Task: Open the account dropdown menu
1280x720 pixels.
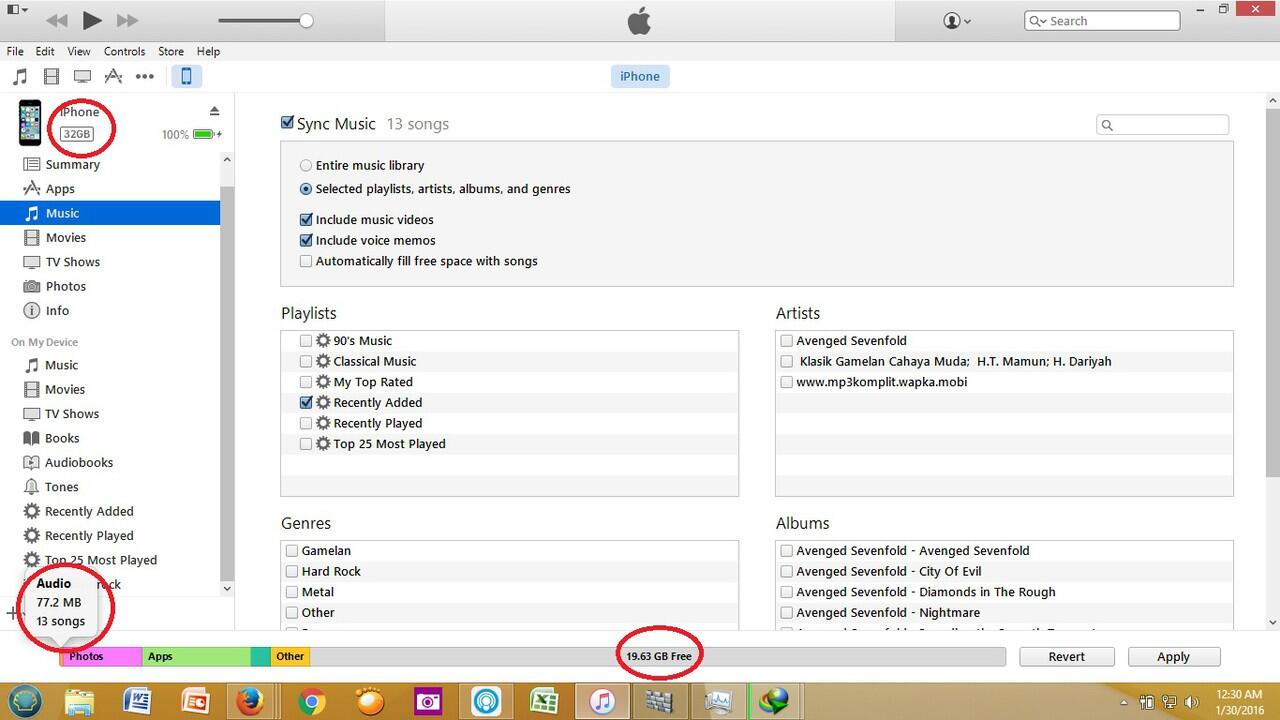Action: pos(957,20)
